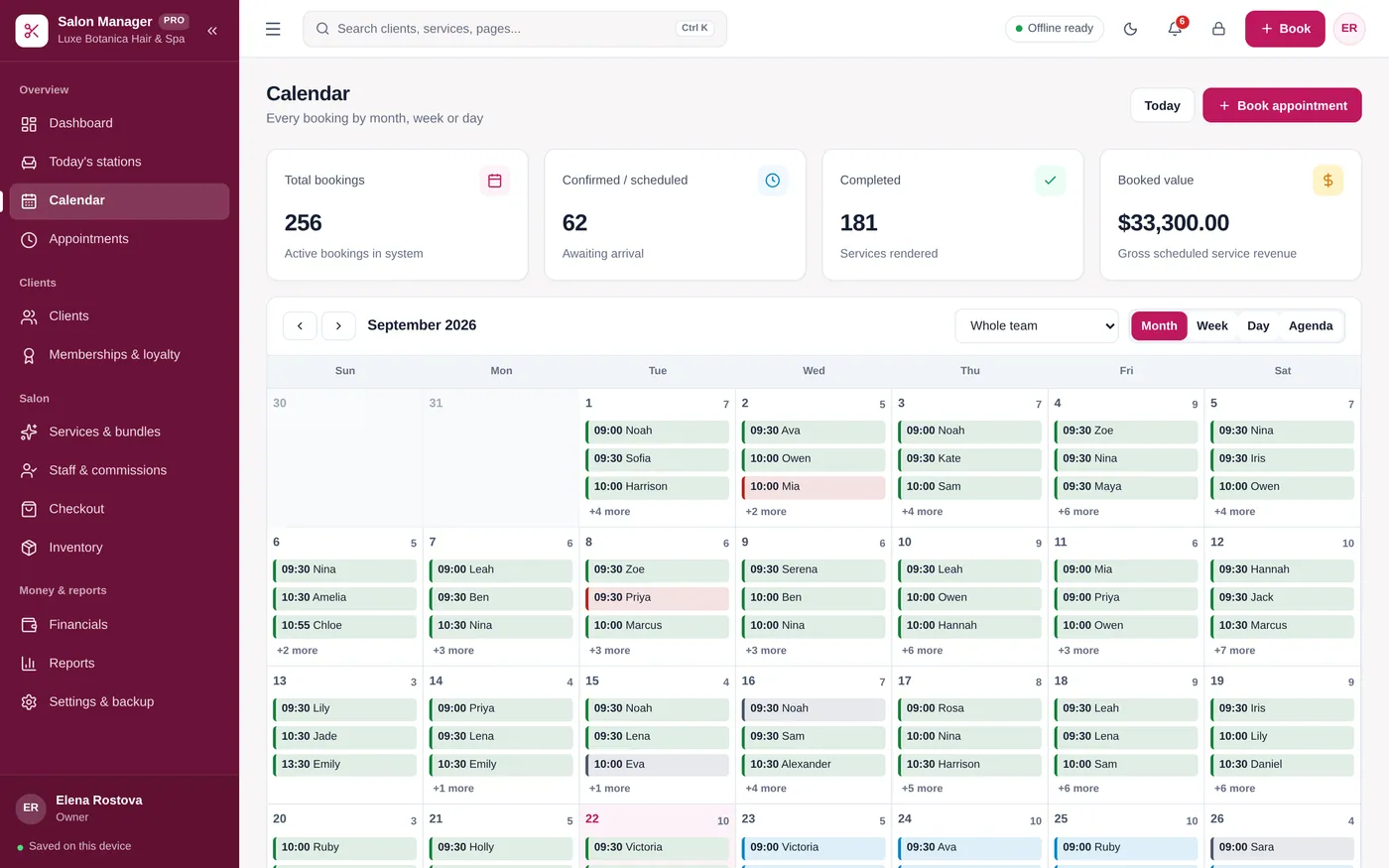
Task: Open Inventory page
Action: coord(119,548)
